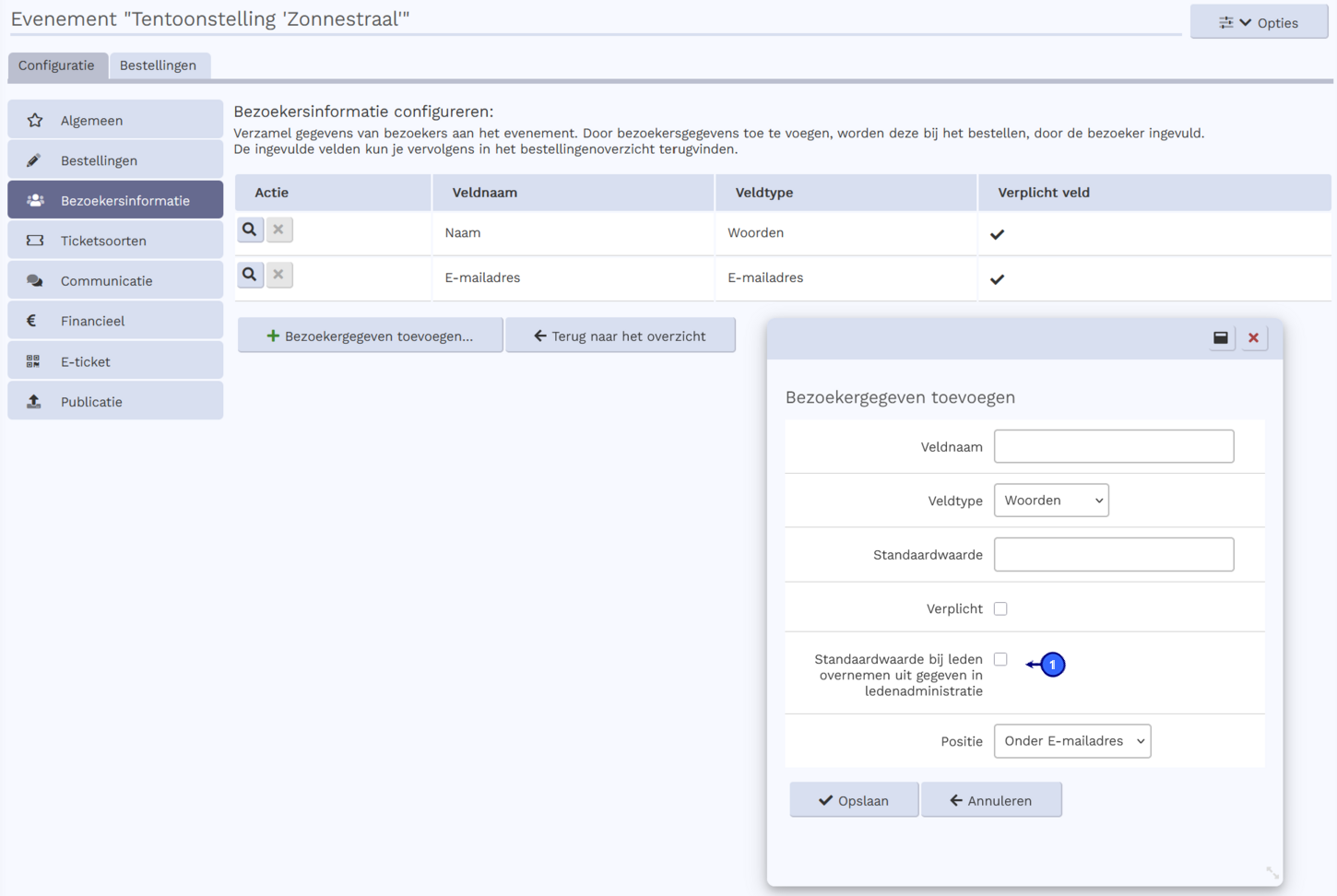
Task: Open the Algemeen section with star icon
Action: click(x=115, y=120)
